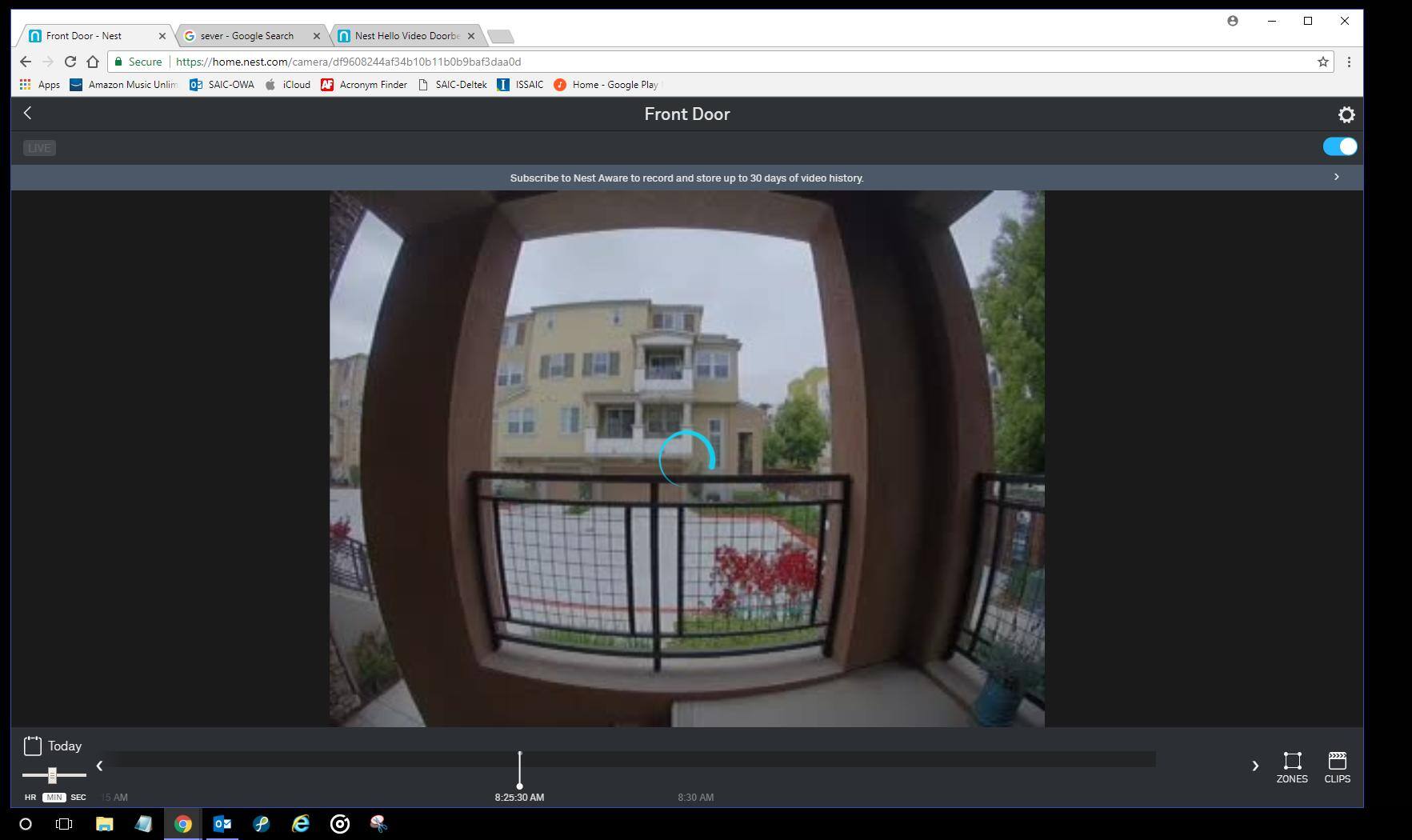Go back using Nest back arrow
This screenshot has height=840, width=1412.
click(28, 114)
